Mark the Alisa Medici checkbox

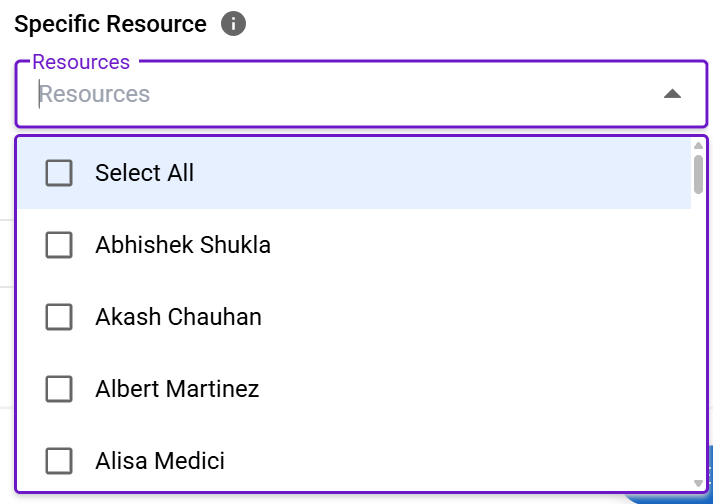click(x=59, y=461)
